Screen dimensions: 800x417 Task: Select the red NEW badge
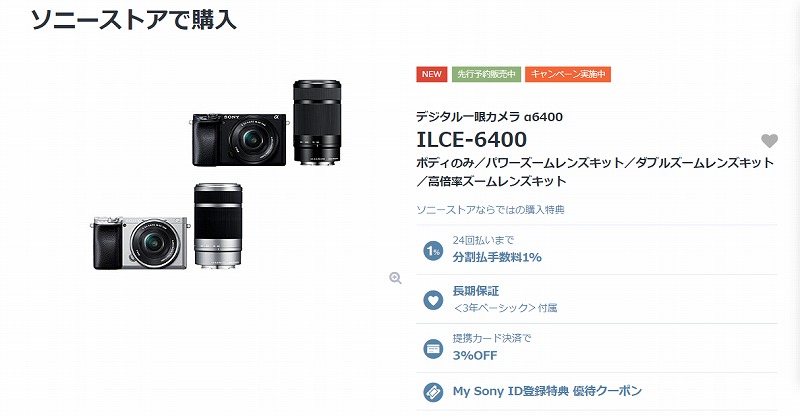(432, 74)
